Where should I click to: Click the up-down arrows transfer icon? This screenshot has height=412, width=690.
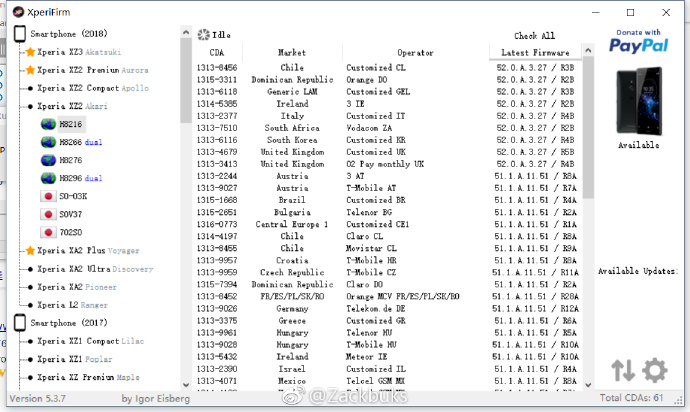(x=623, y=370)
